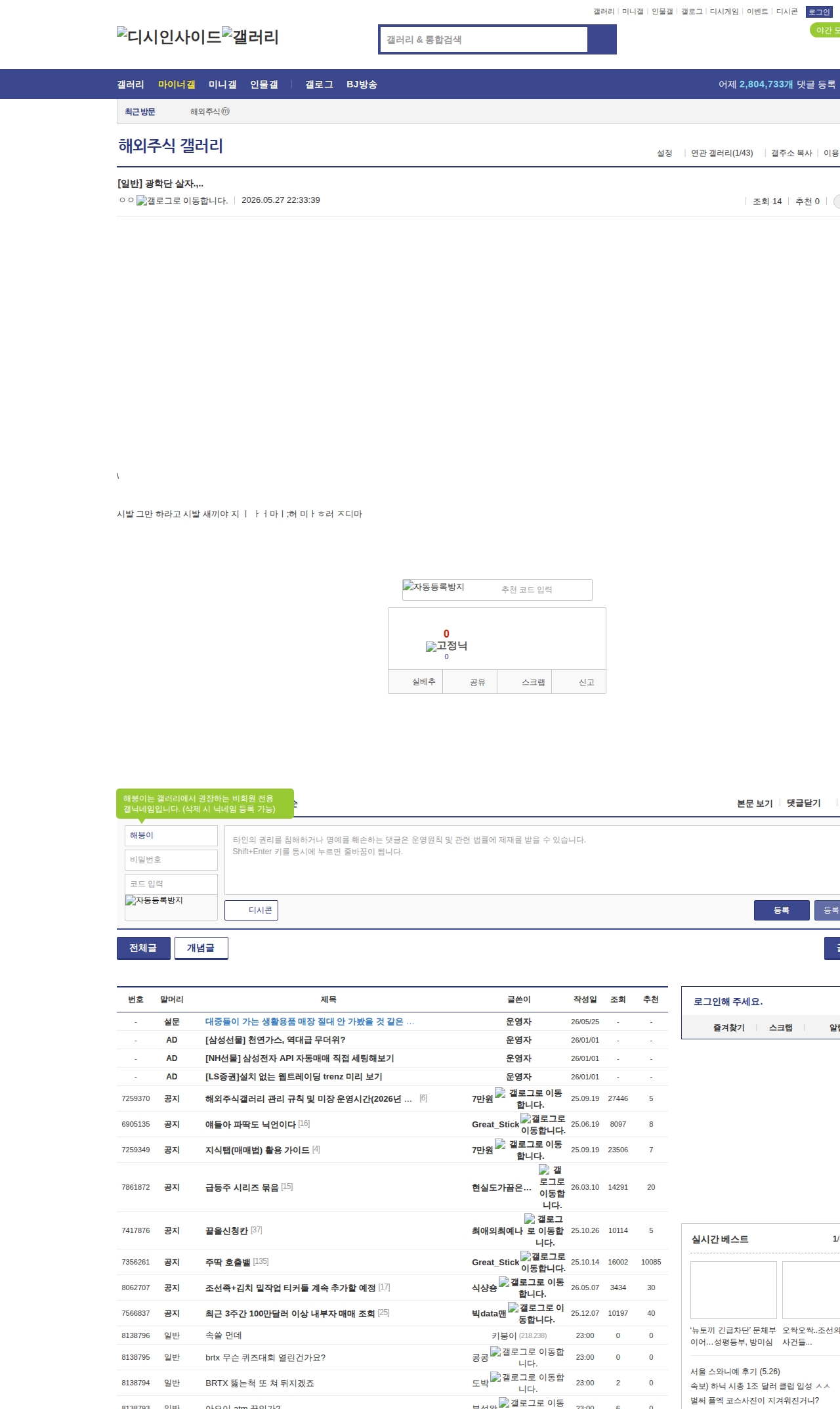The width and height of the screenshot is (840, 1409).
Task: Open recently visited 해외주식 gallery link
Action: (209, 112)
